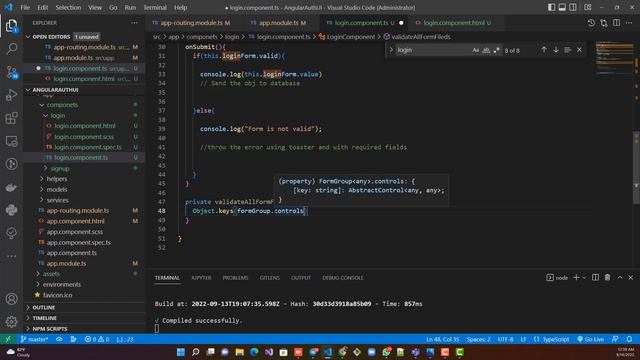Go to next match in find widget

[556, 50]
